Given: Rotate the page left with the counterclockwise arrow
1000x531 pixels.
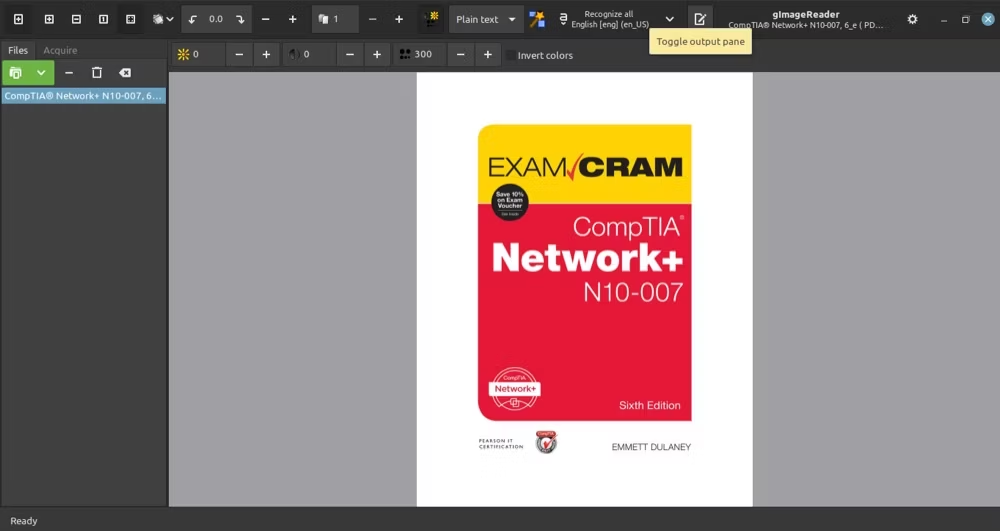Looking at the screenshot, I should pos(193,19).
